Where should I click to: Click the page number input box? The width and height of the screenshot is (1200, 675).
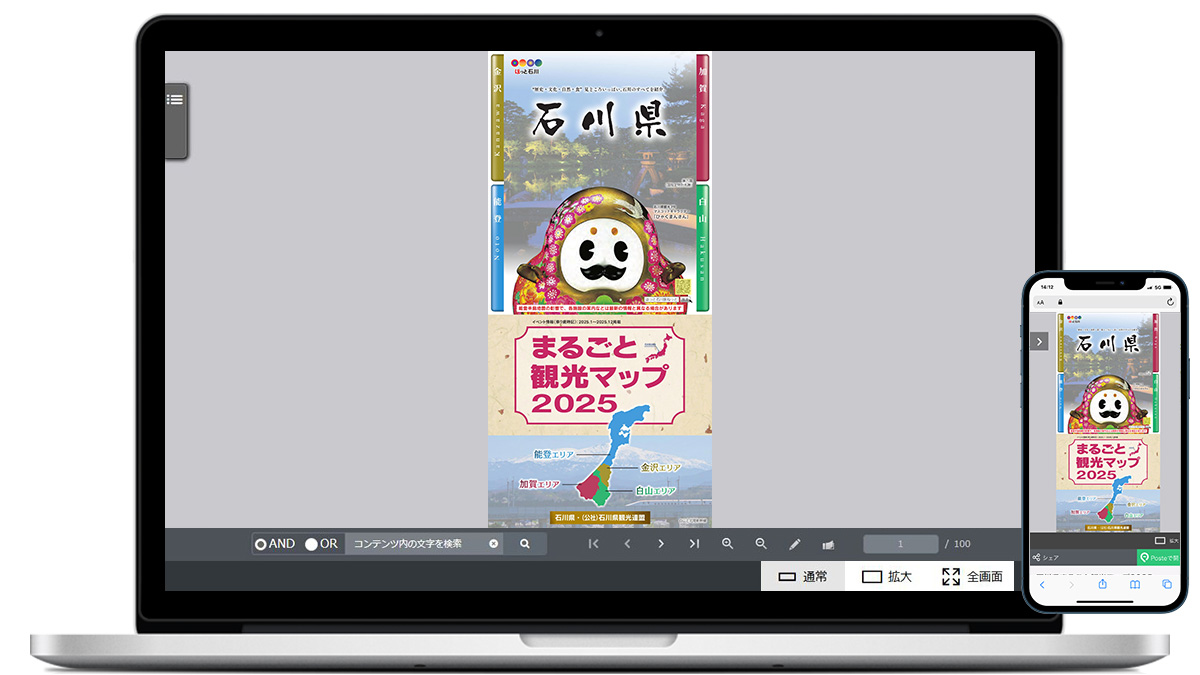click(x=901, y=544)
